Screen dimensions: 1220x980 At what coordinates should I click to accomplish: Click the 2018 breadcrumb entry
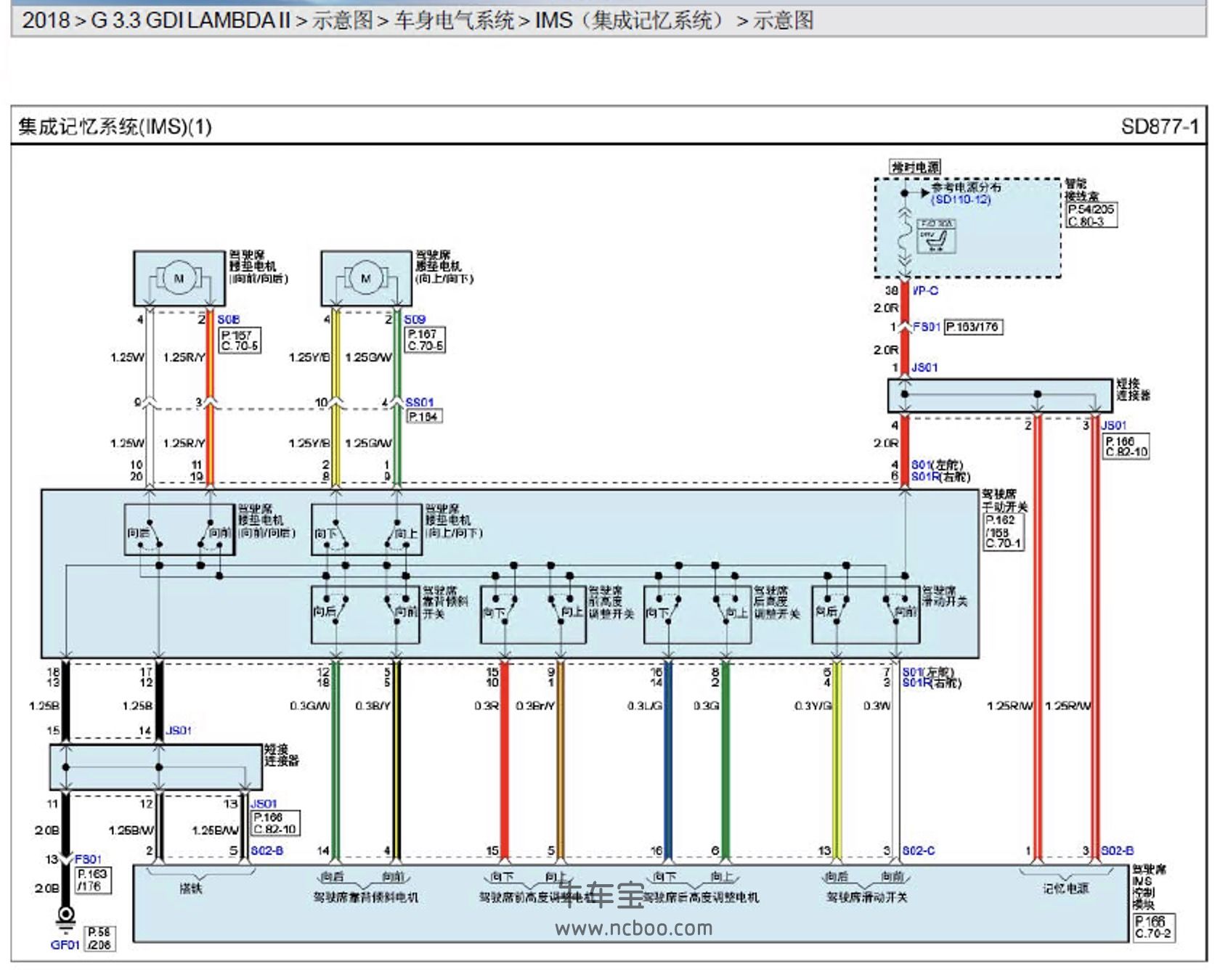46,20
